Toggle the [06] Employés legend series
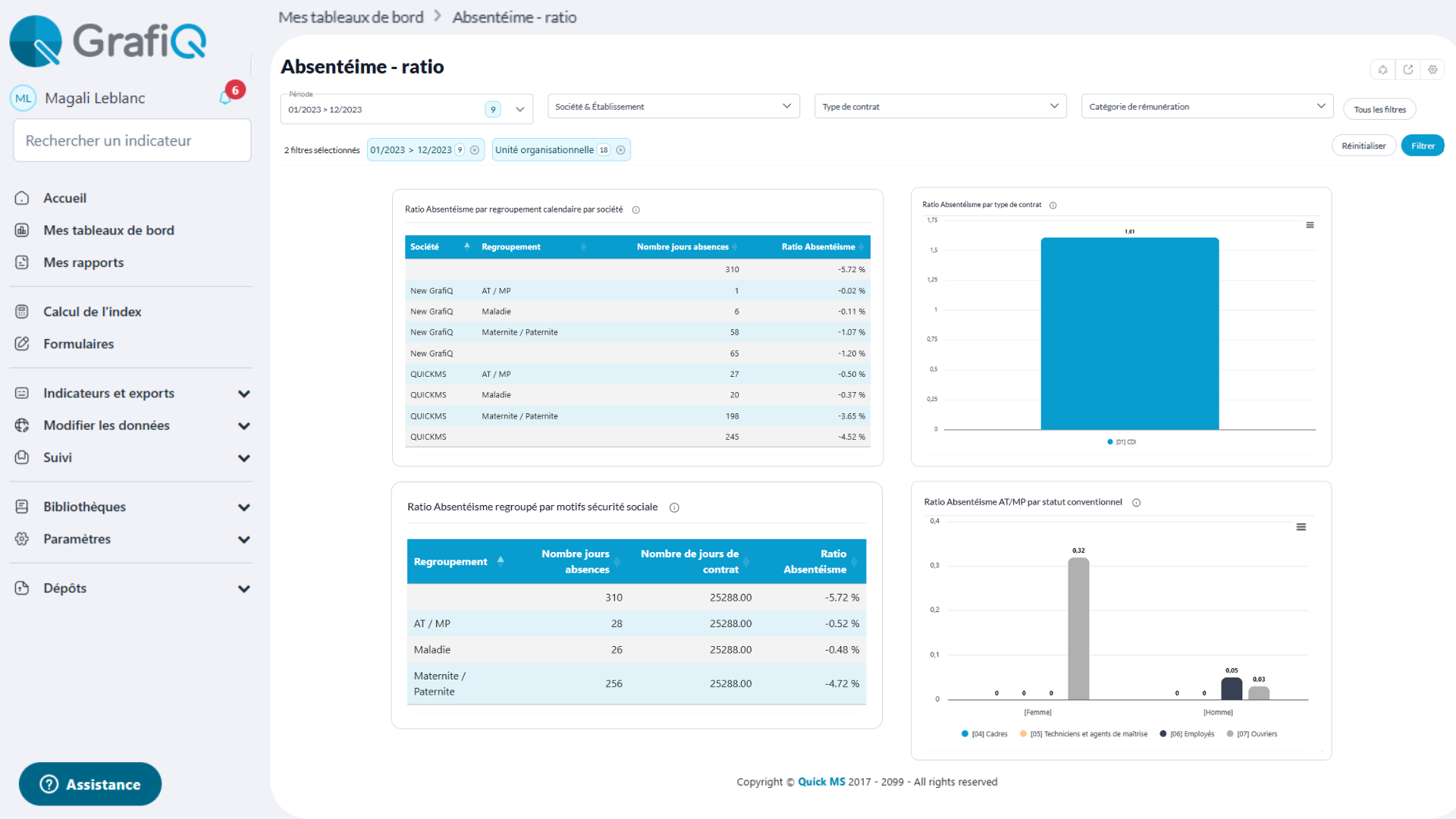Viewport: 1456px width, 819px height. 1187,734
